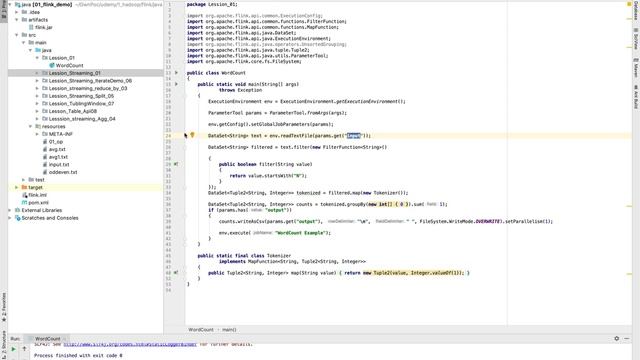Click main() in editor breadcrumb
Viewport: 640px width, 360px height.
pos(229,329)
